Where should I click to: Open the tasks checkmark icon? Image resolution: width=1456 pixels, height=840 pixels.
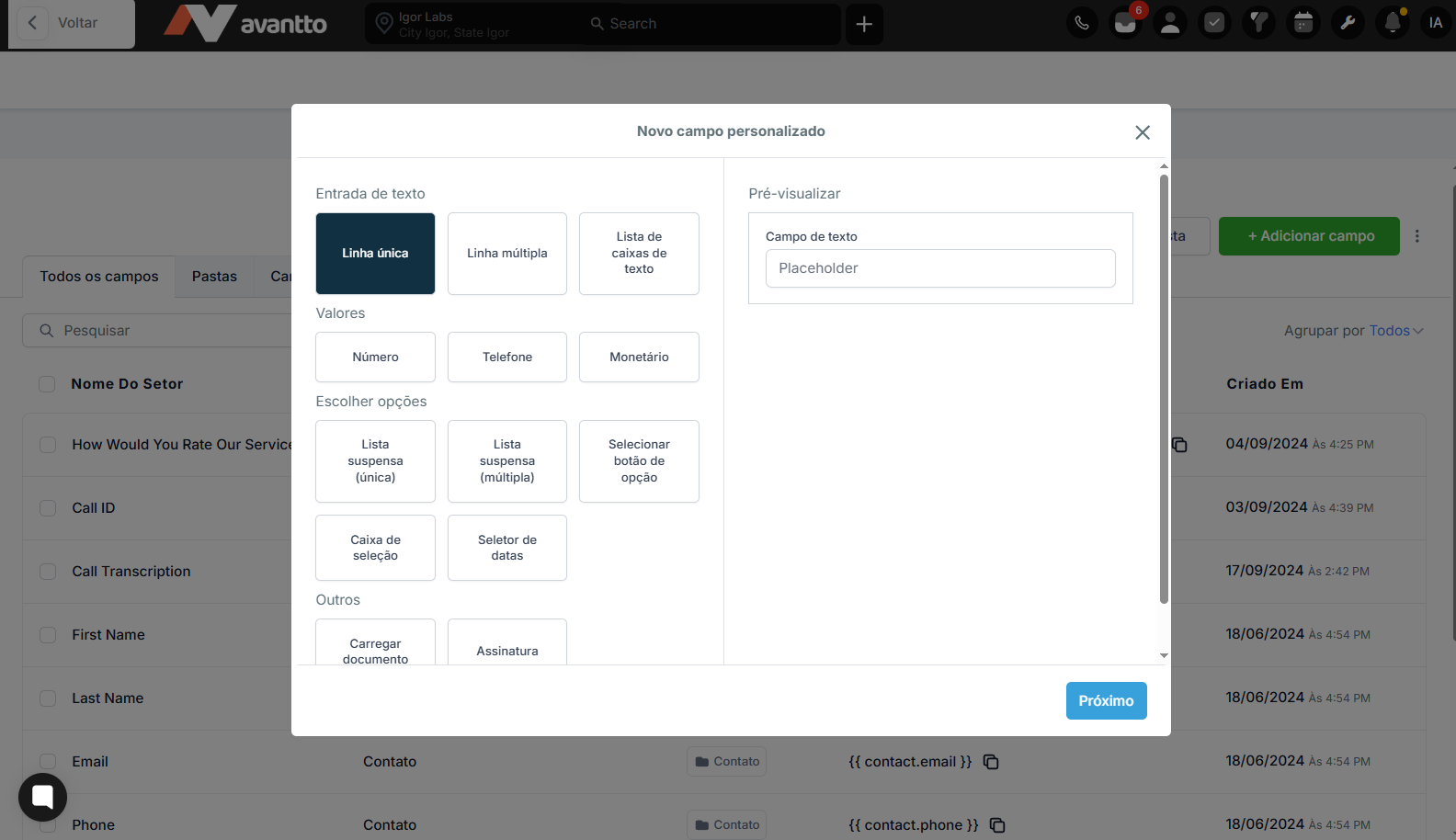pyautogui.click(x=1214, y=23)
